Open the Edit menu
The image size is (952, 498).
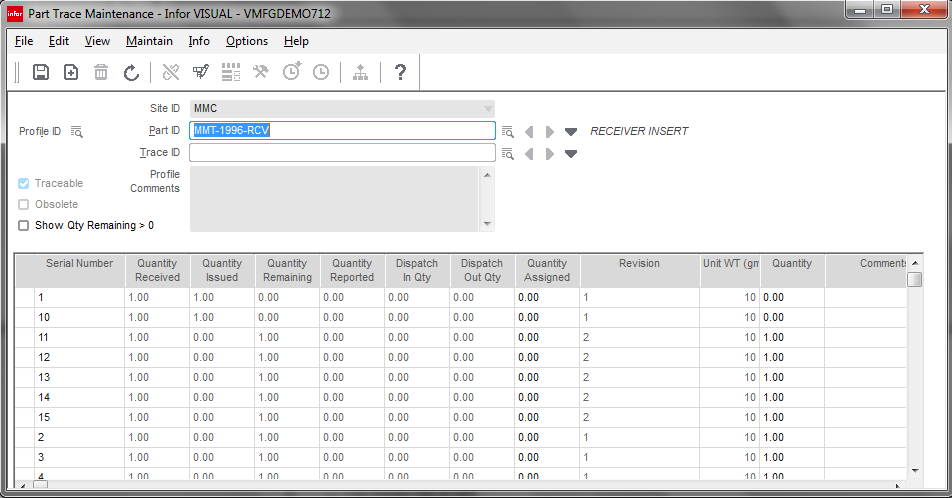[59, 41]
